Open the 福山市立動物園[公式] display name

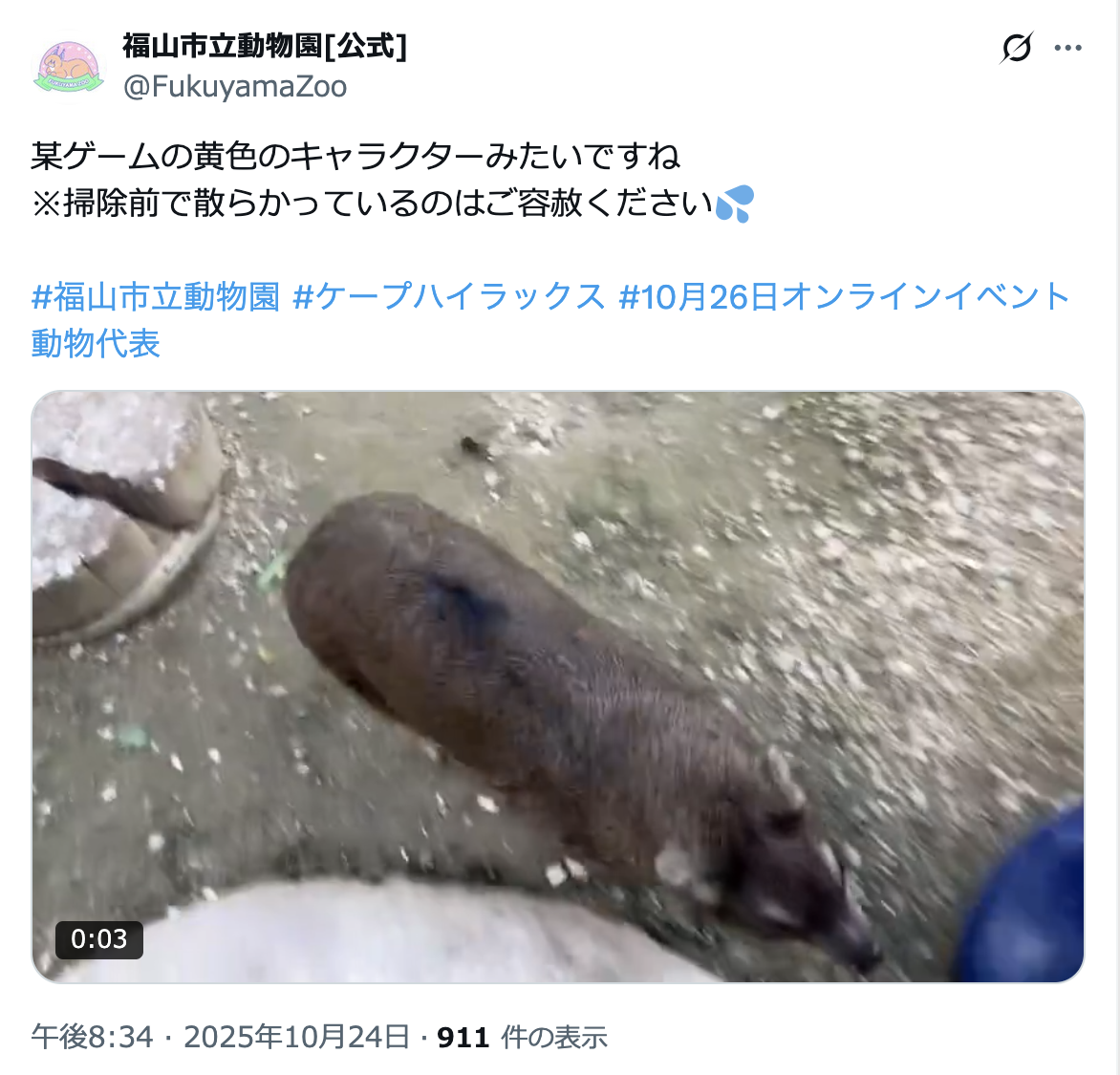(265, 47)
